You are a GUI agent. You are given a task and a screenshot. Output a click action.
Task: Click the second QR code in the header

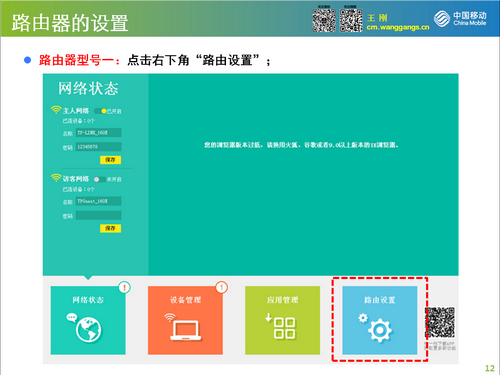pyautogui.click(x=351, y=20)
